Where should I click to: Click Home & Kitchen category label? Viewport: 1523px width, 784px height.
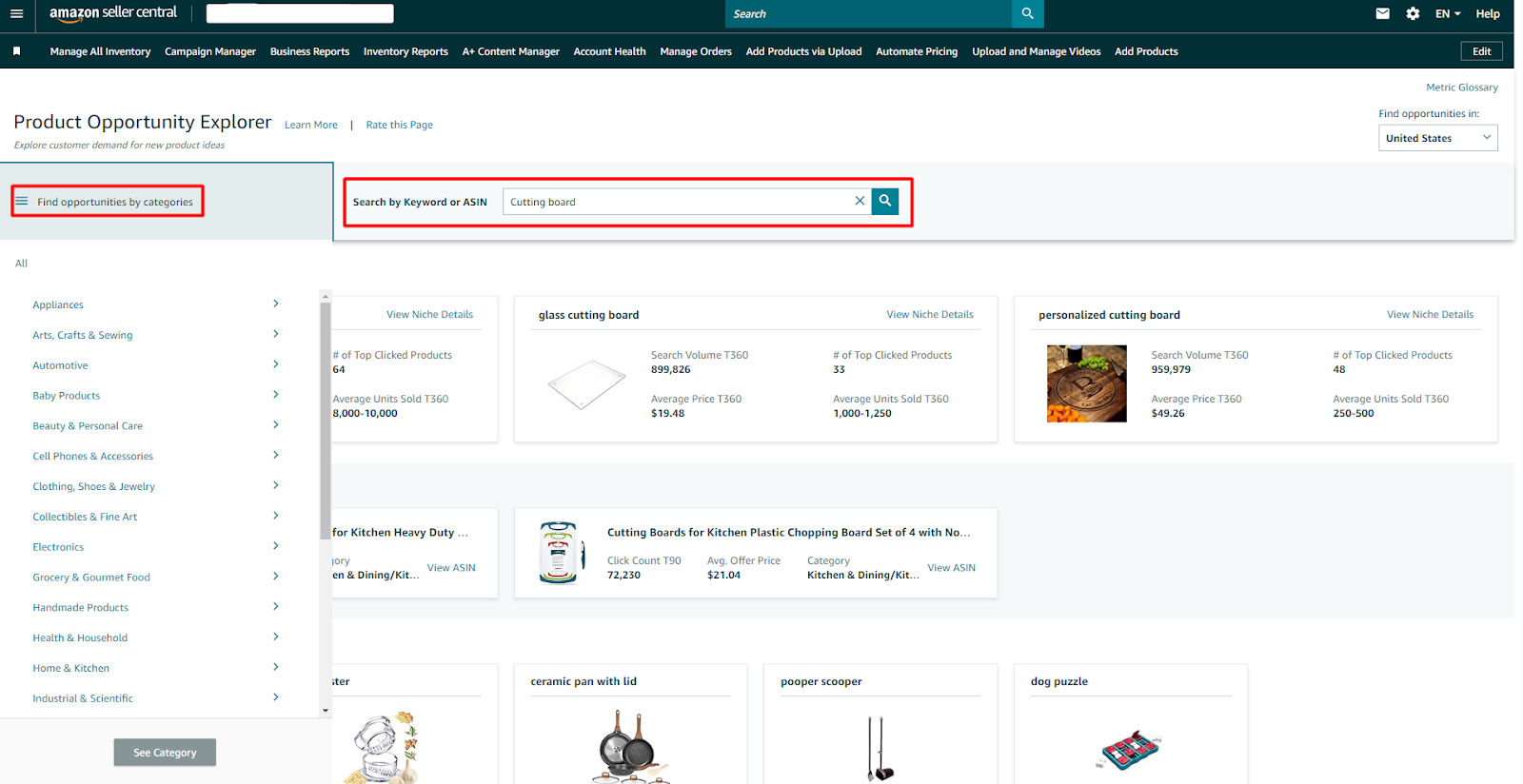coord(70,668)
